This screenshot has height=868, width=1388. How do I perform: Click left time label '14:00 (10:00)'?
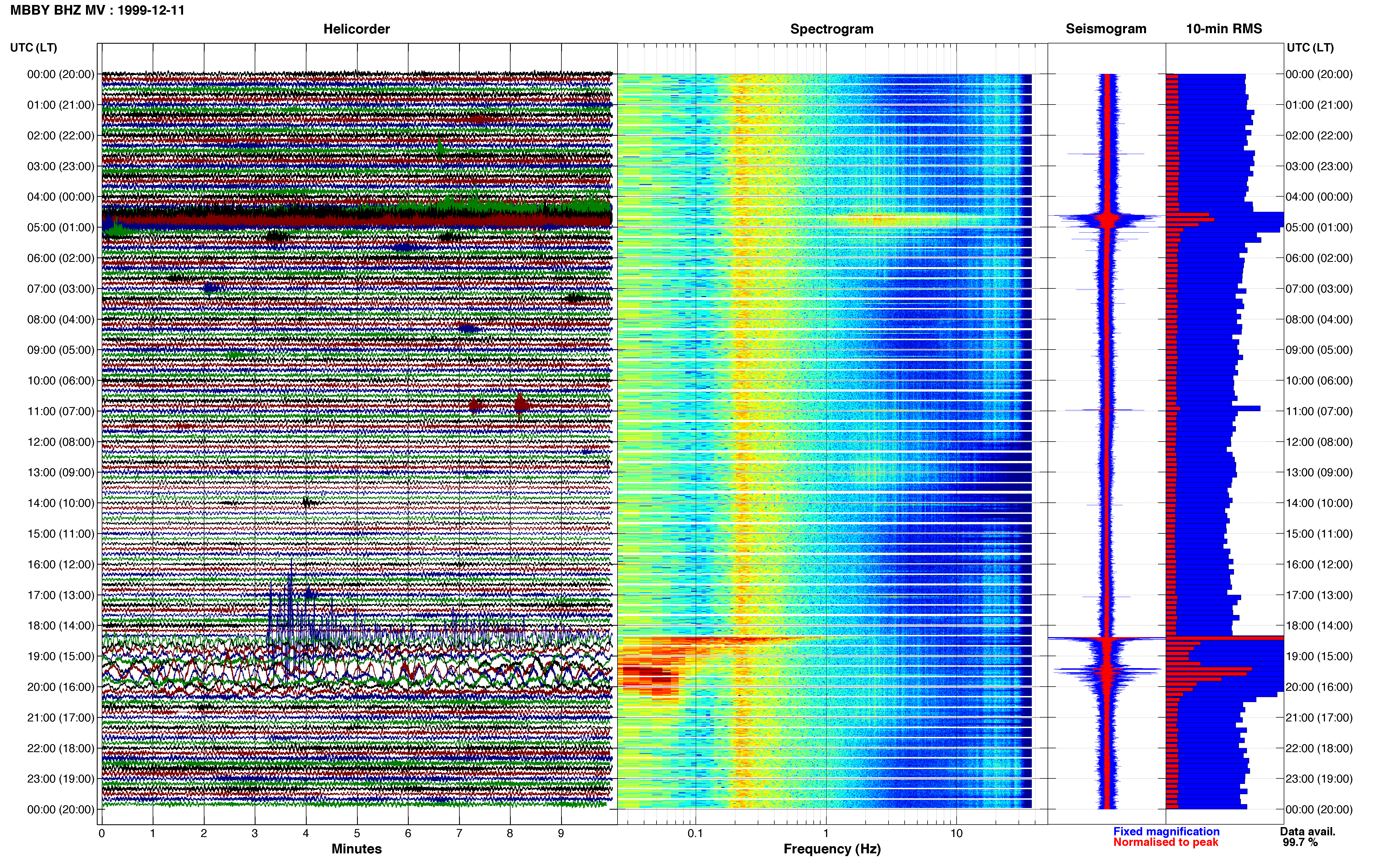point(61,503)
